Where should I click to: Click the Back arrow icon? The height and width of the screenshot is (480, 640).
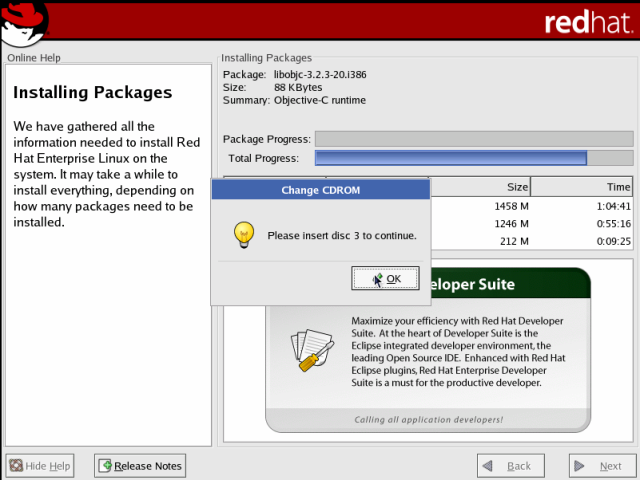[x=487, y=466]
